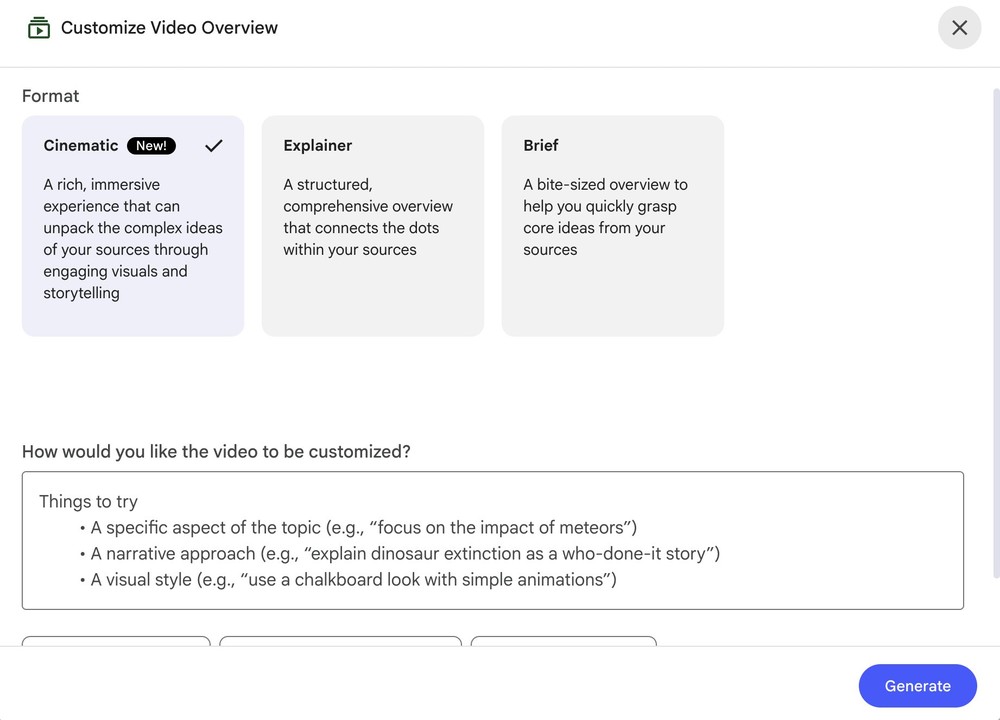Close the Customize Video Overview dialog
1000x720 pixels.
point(959,28)
